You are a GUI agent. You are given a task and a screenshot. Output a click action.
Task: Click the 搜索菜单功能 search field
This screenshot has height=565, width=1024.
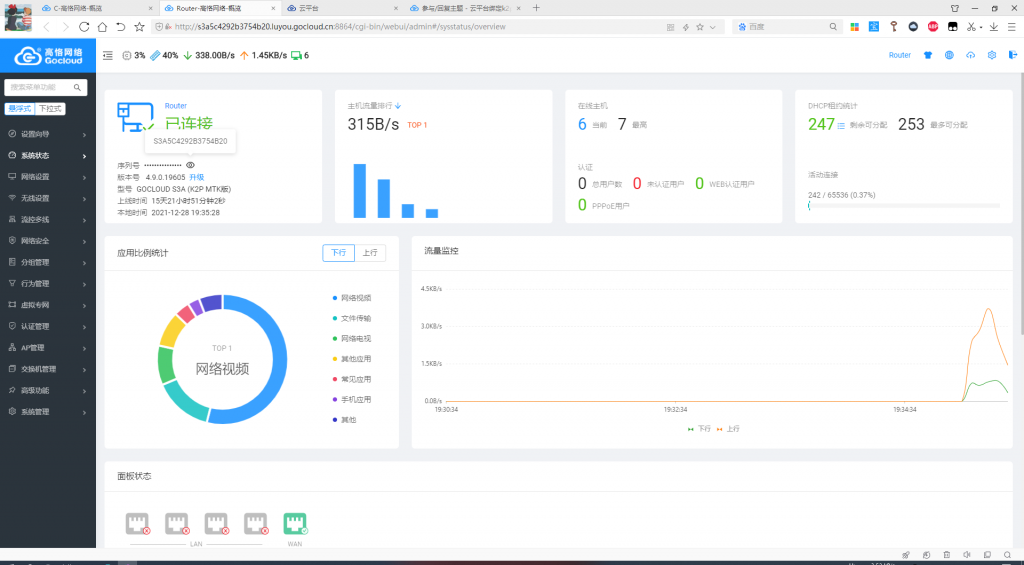click(x=46, y=87)
